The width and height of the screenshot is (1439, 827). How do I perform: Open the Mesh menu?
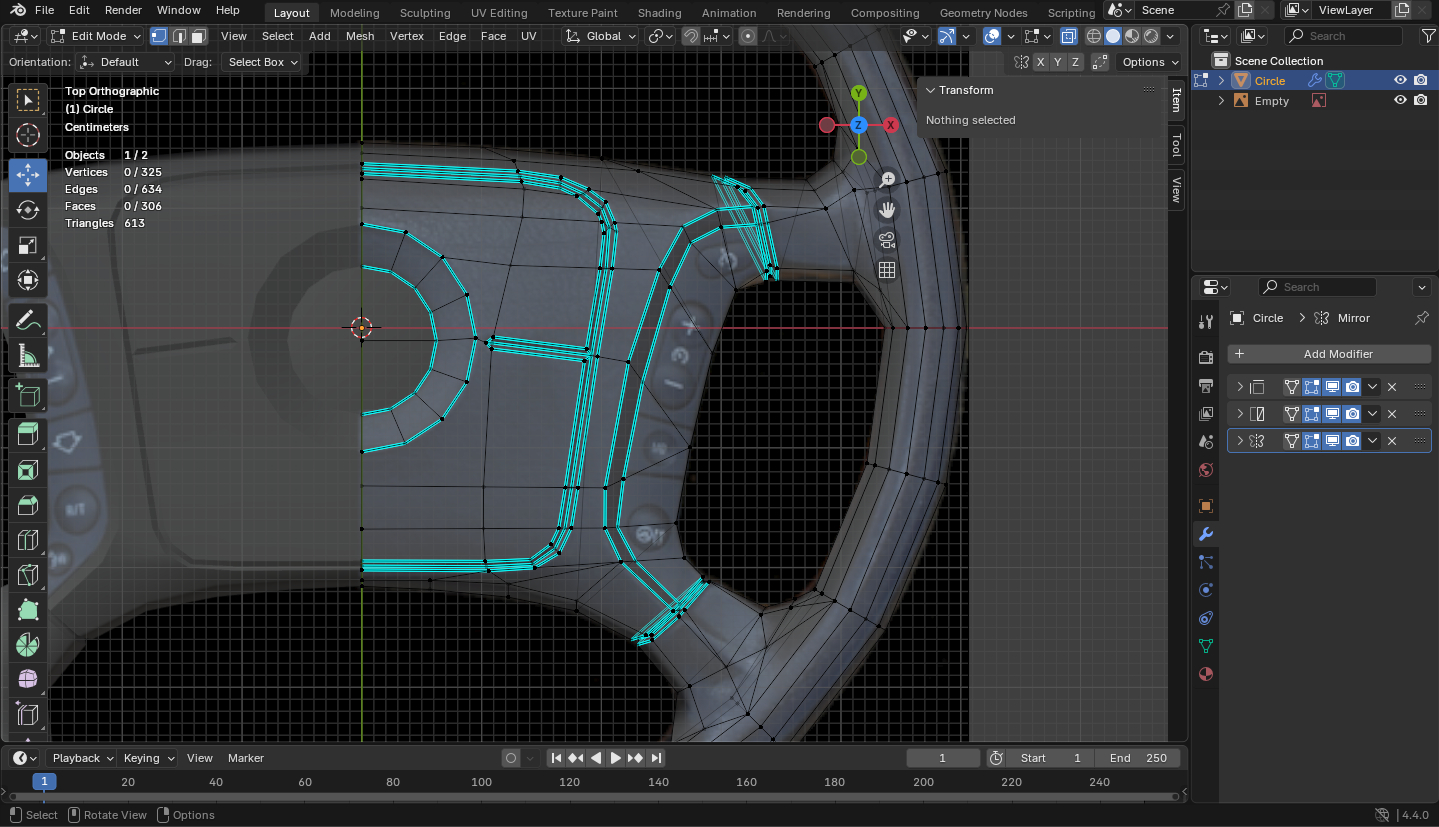(x=360, y=36)
